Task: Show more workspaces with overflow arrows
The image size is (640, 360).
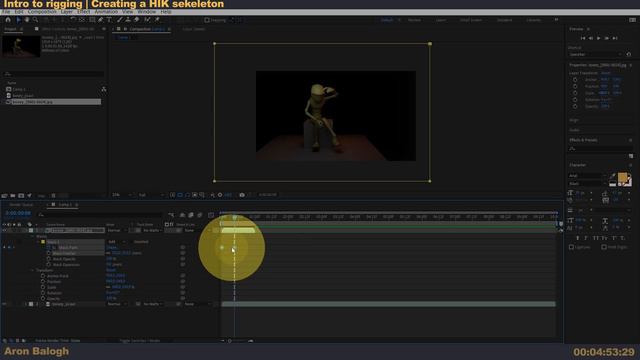Action: pyautogui.click(x=556, y=20)
